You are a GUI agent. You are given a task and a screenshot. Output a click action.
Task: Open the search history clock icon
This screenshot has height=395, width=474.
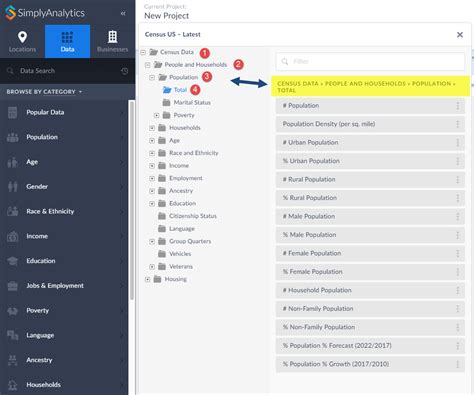[x=125, y=71]
